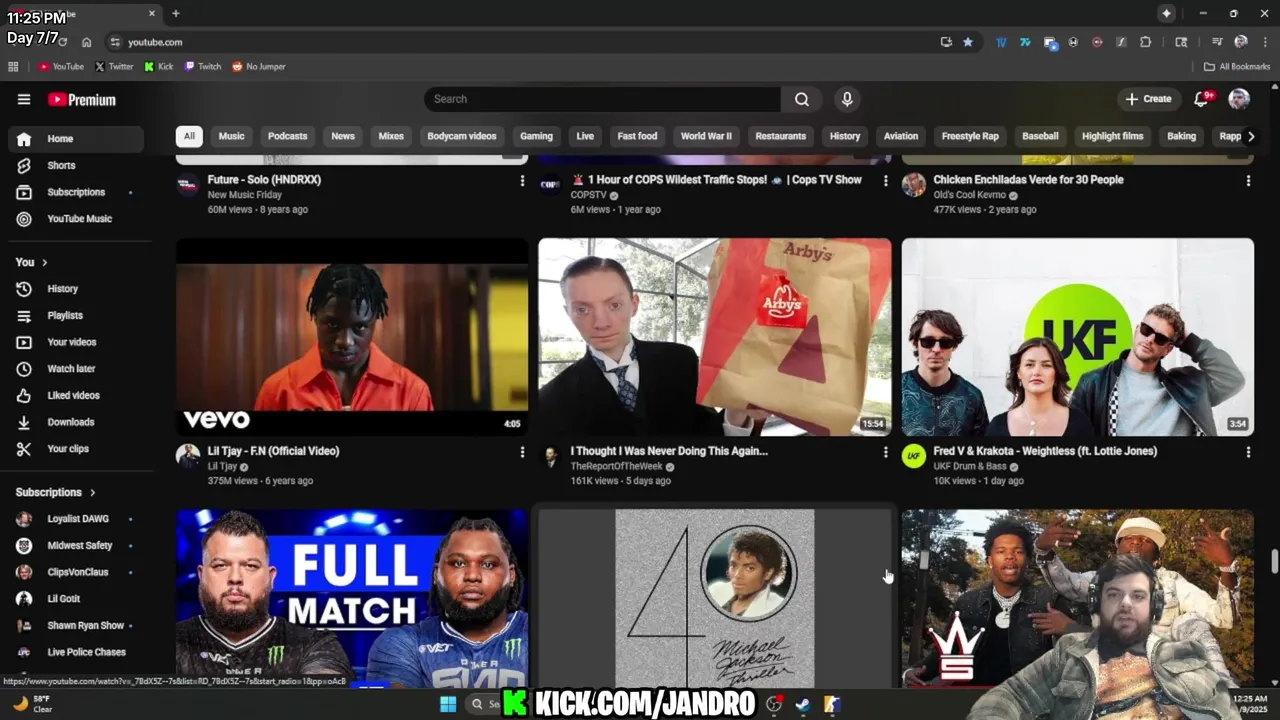Image resolution: width=1280 pixels, height=720 pixels.
Task: Open Subscriptions in sidebar
Action: (75, 192)
